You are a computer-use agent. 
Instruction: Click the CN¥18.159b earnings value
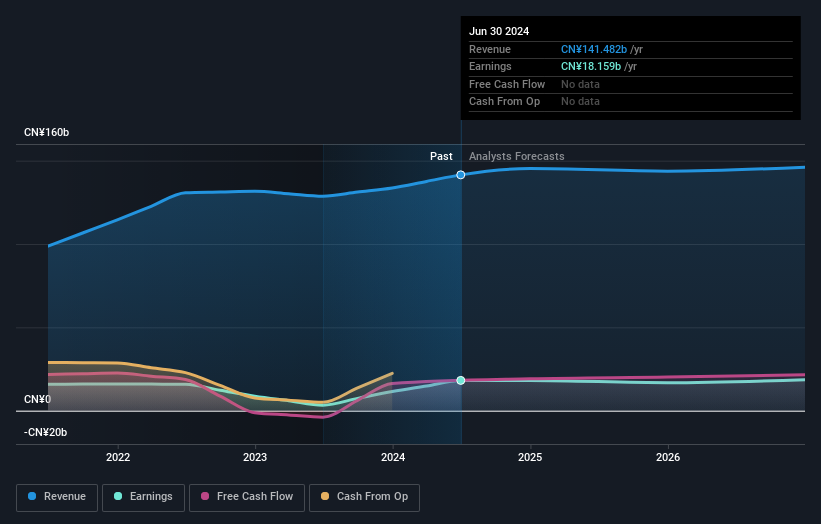click(591, 66)
